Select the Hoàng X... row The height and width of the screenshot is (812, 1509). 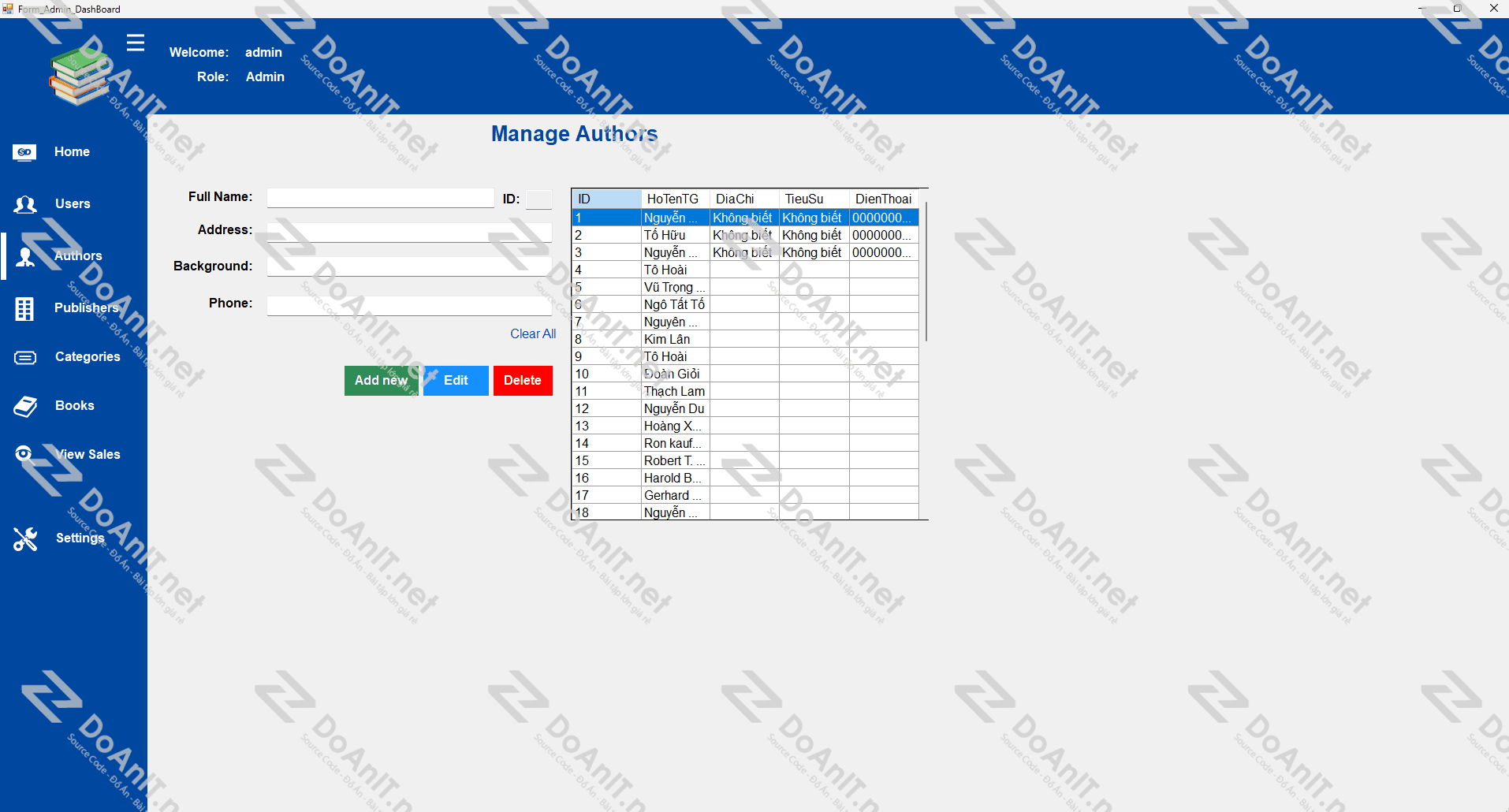tap(745, 426)
